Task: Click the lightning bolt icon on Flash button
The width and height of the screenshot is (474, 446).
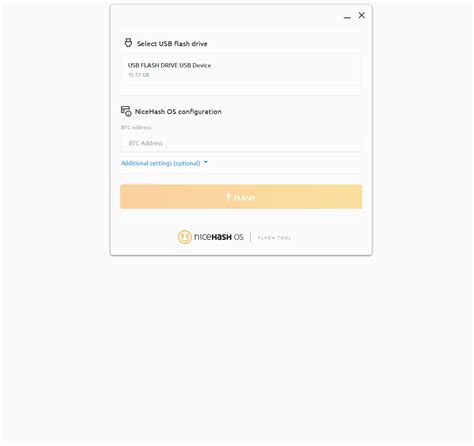Action: click(x=228, y=196)
